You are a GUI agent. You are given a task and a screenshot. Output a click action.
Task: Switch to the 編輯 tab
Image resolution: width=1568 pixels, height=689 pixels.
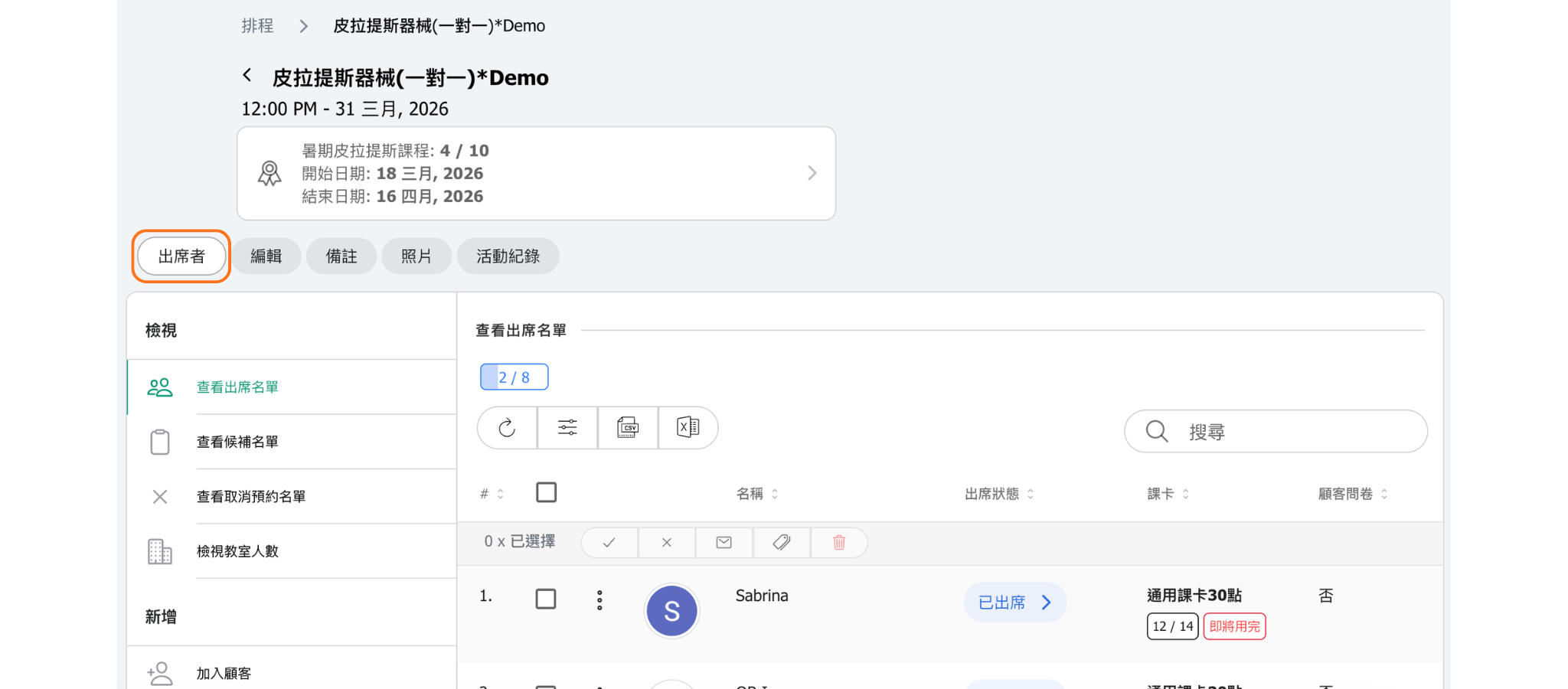pyautogui.click(x=266, y=256)
